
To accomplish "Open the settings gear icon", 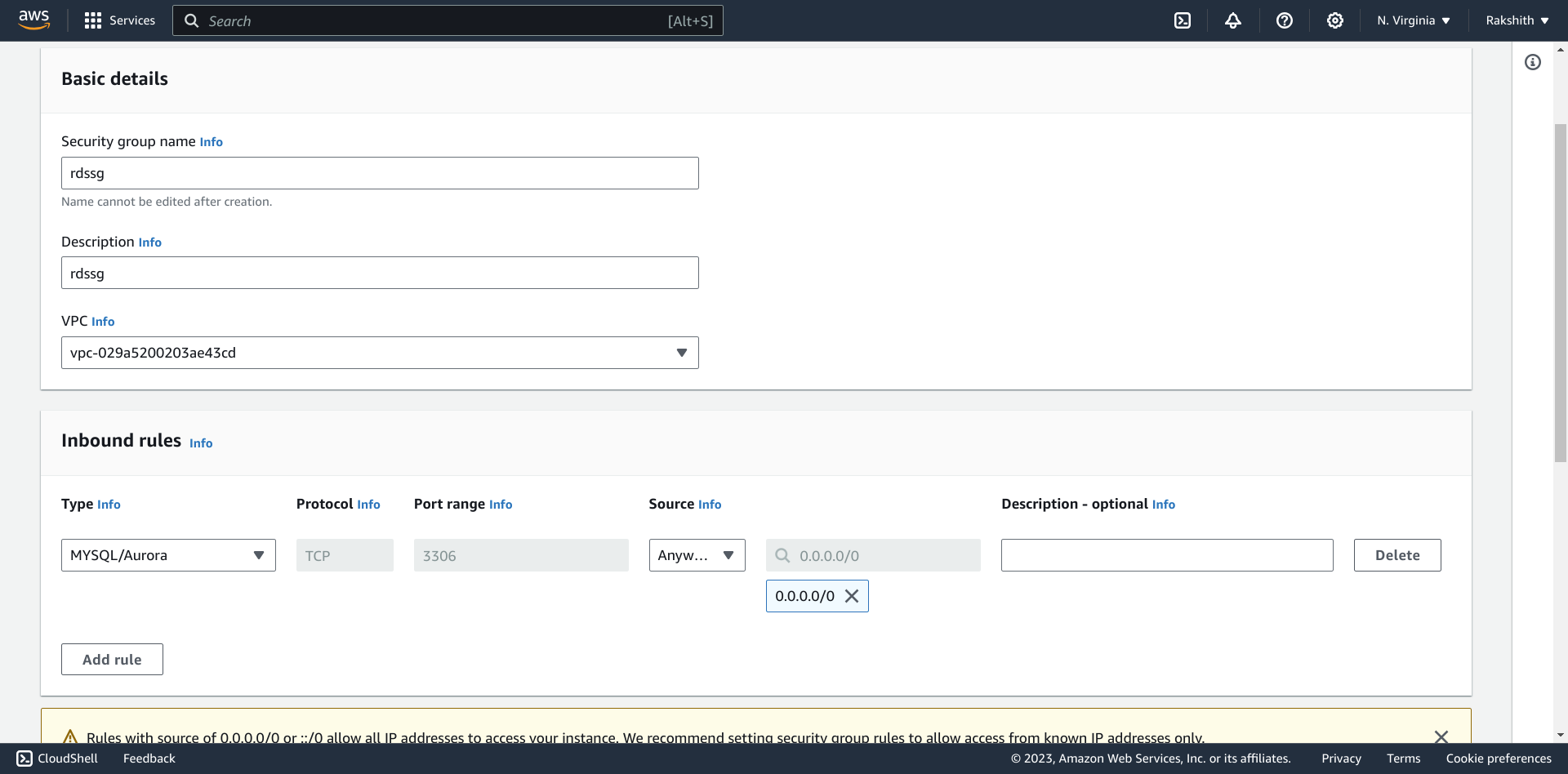I will click(1334, 20).
